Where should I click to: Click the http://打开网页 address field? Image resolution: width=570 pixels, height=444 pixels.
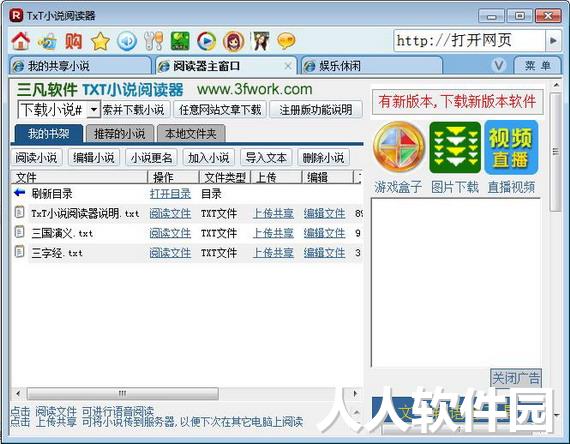(x=469, y=41)
